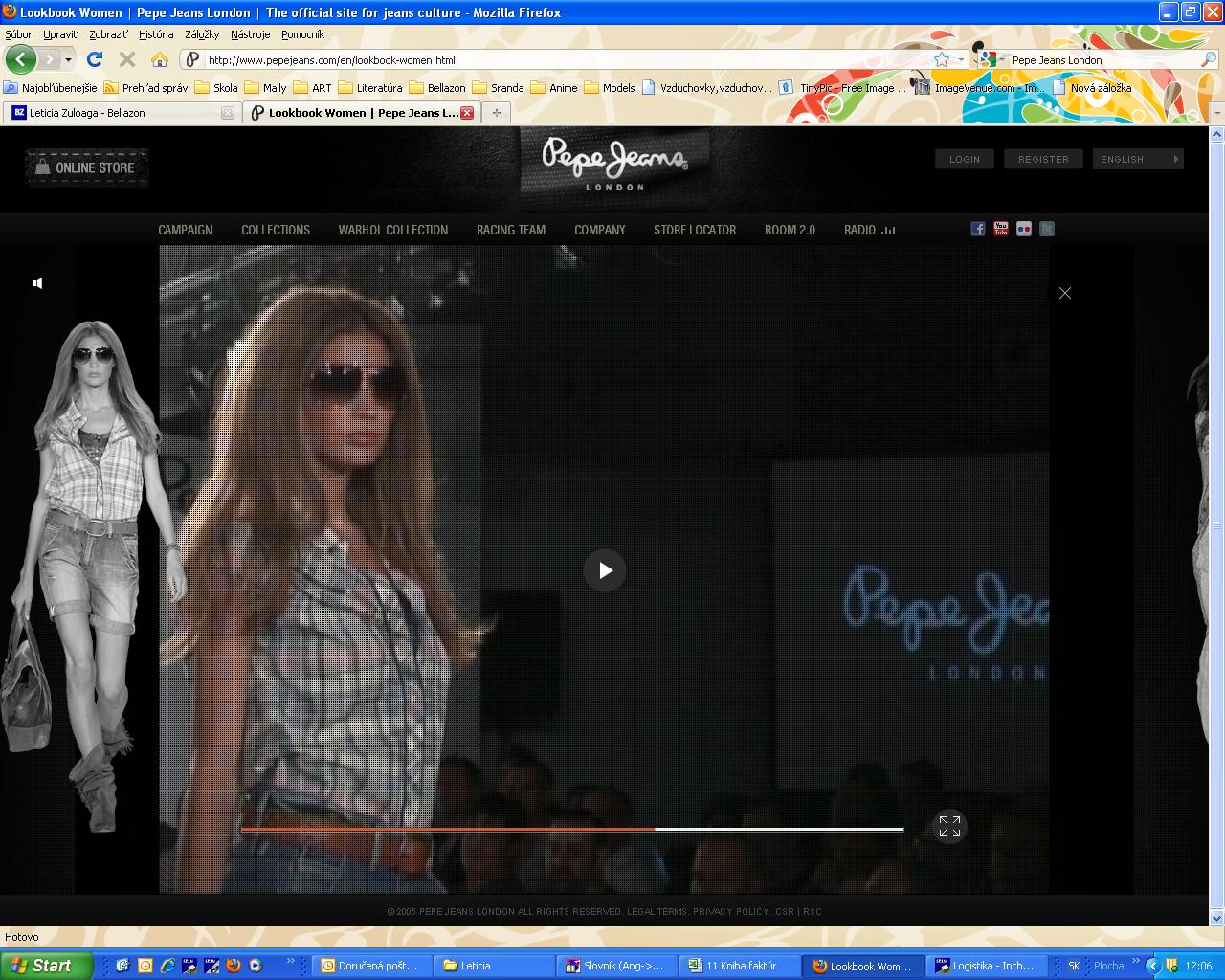Open the COLLECTIONS page
The image size is (1225, 980).
pyautogui.click(x=276, y=230)
